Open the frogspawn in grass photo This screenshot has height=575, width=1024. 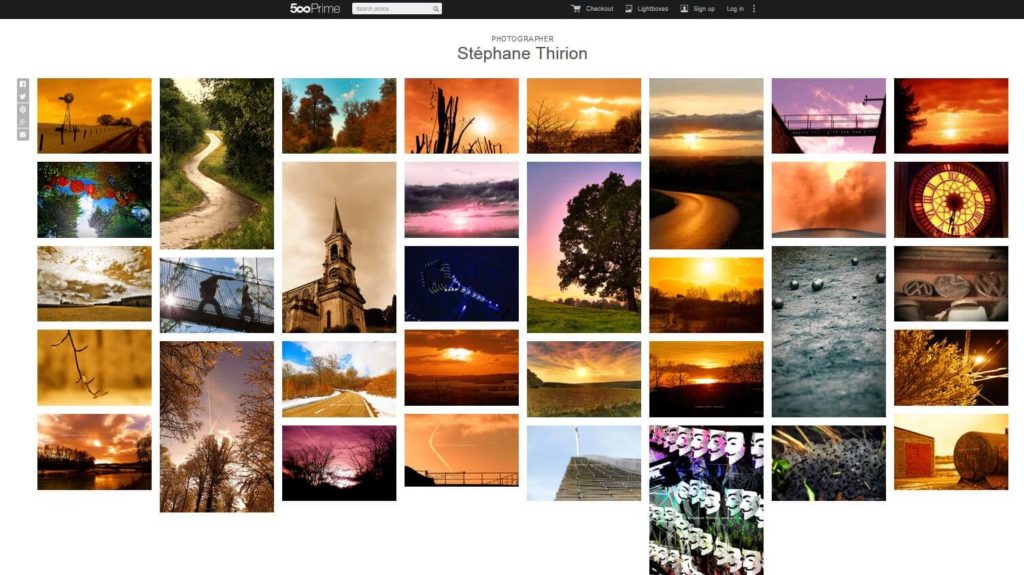tap(829, 463)
